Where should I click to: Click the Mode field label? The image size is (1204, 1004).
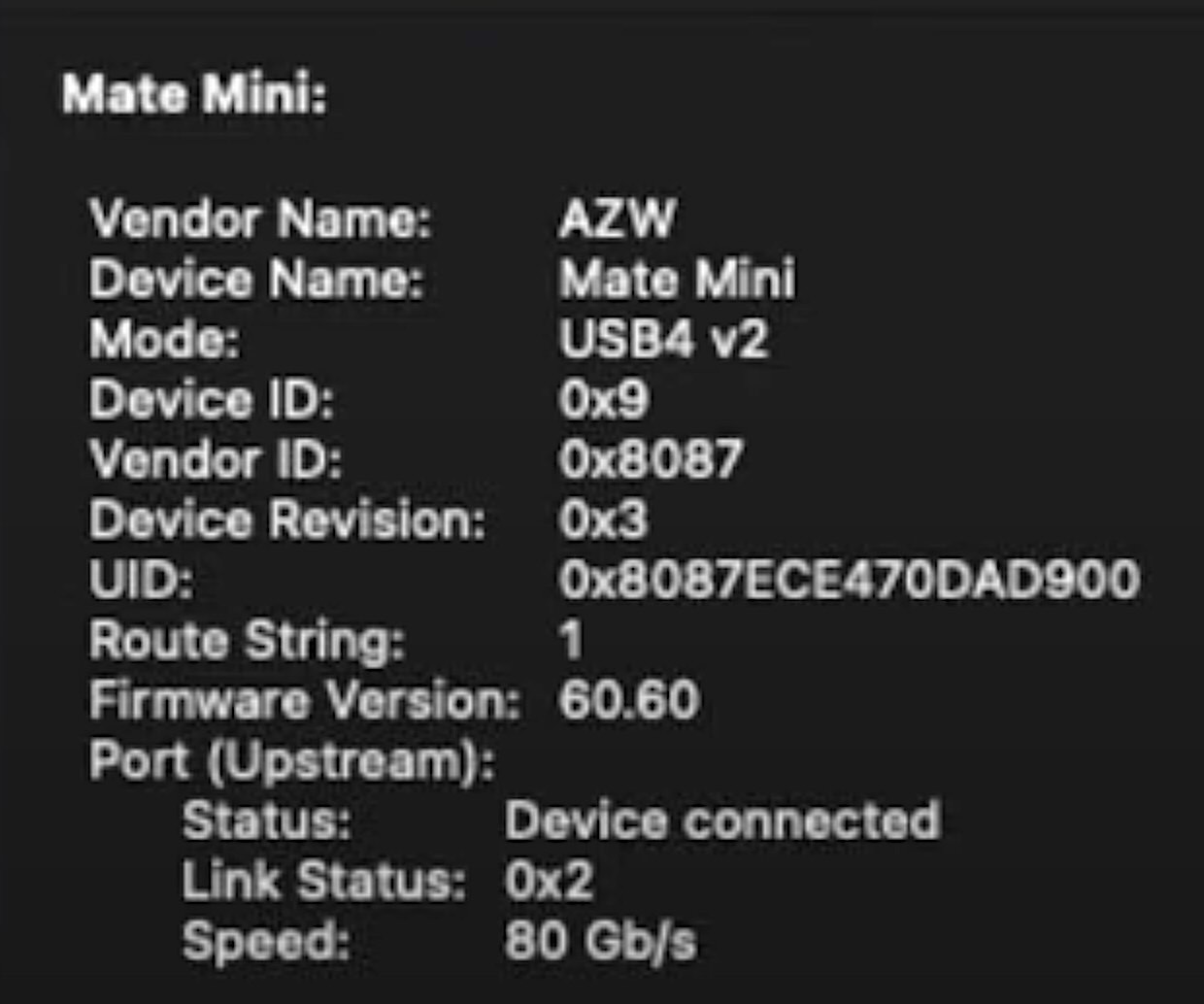coord(164,340)
